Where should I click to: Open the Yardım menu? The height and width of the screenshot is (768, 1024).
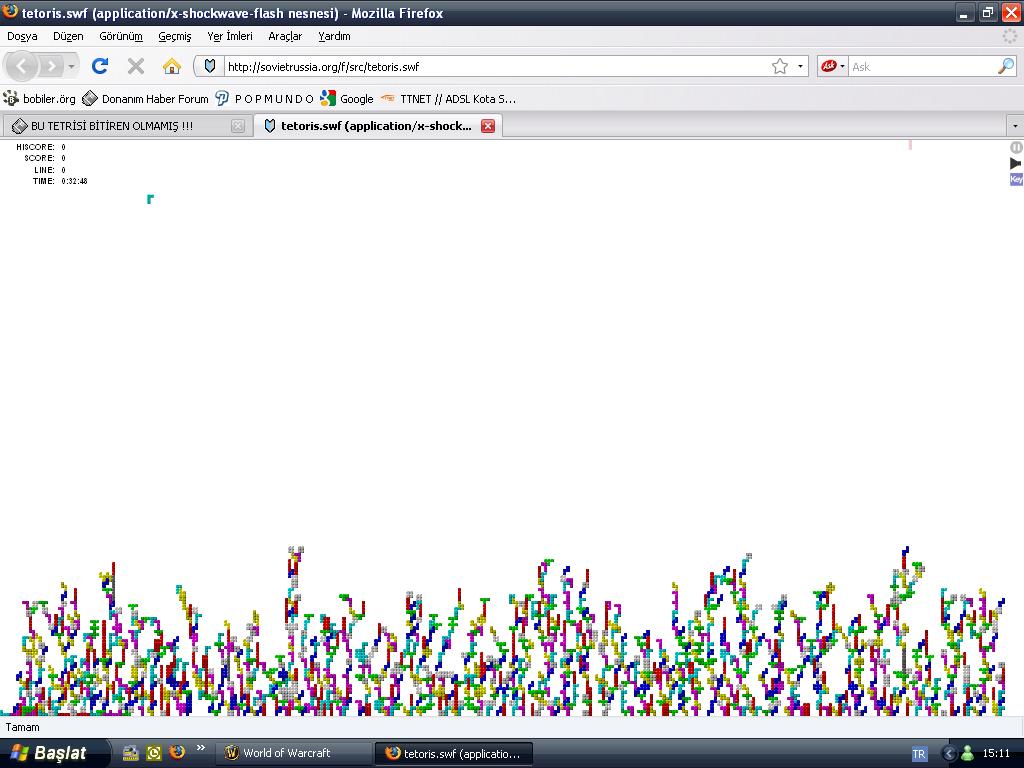click(334, 36)
